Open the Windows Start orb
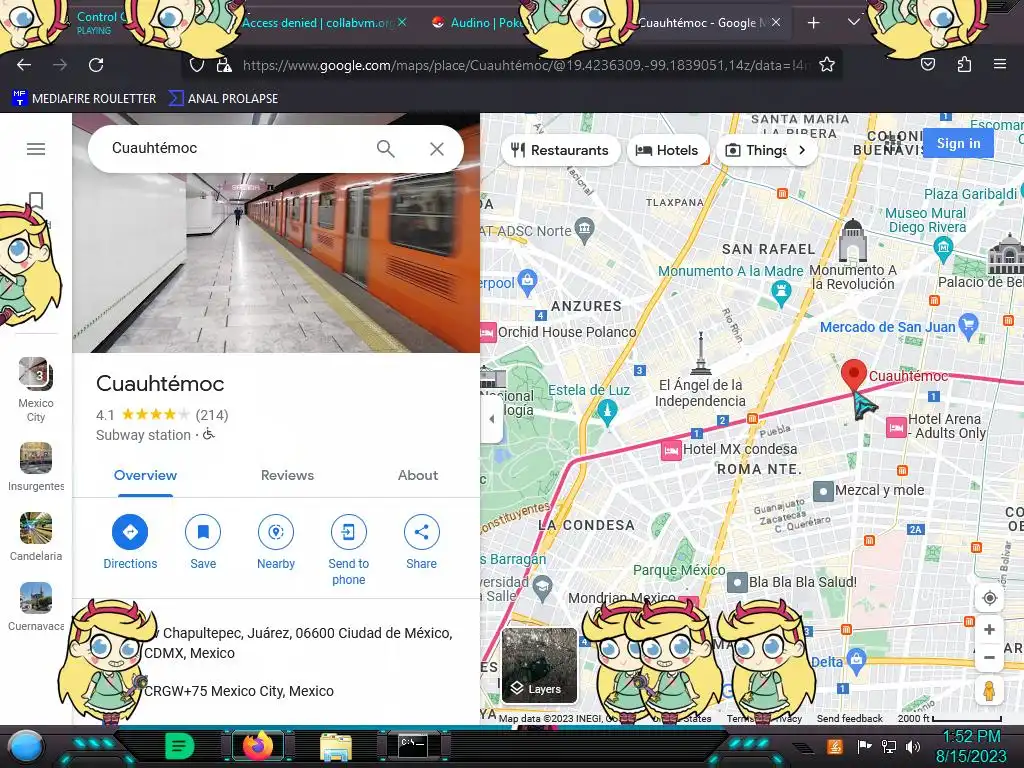1024x768 pixels. [26, 746]
